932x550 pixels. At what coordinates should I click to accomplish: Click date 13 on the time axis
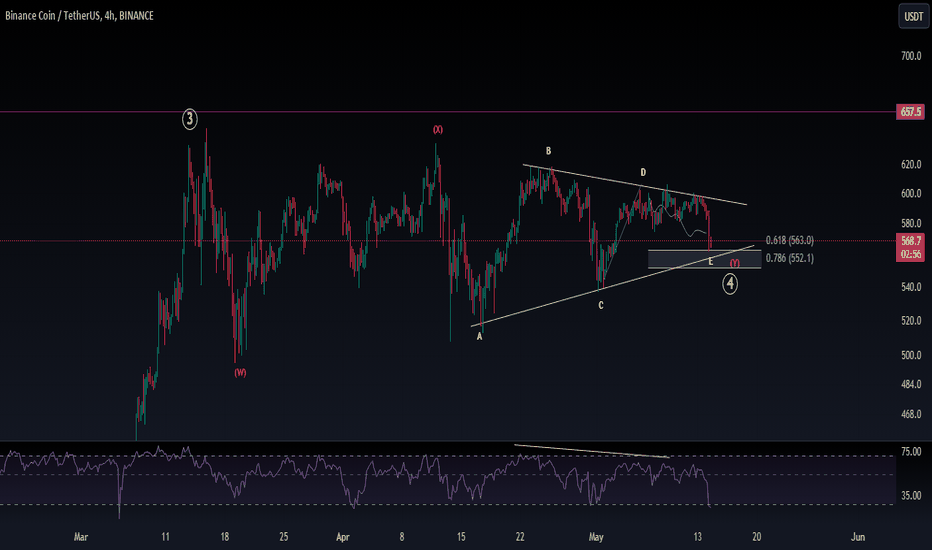(698, 537)
